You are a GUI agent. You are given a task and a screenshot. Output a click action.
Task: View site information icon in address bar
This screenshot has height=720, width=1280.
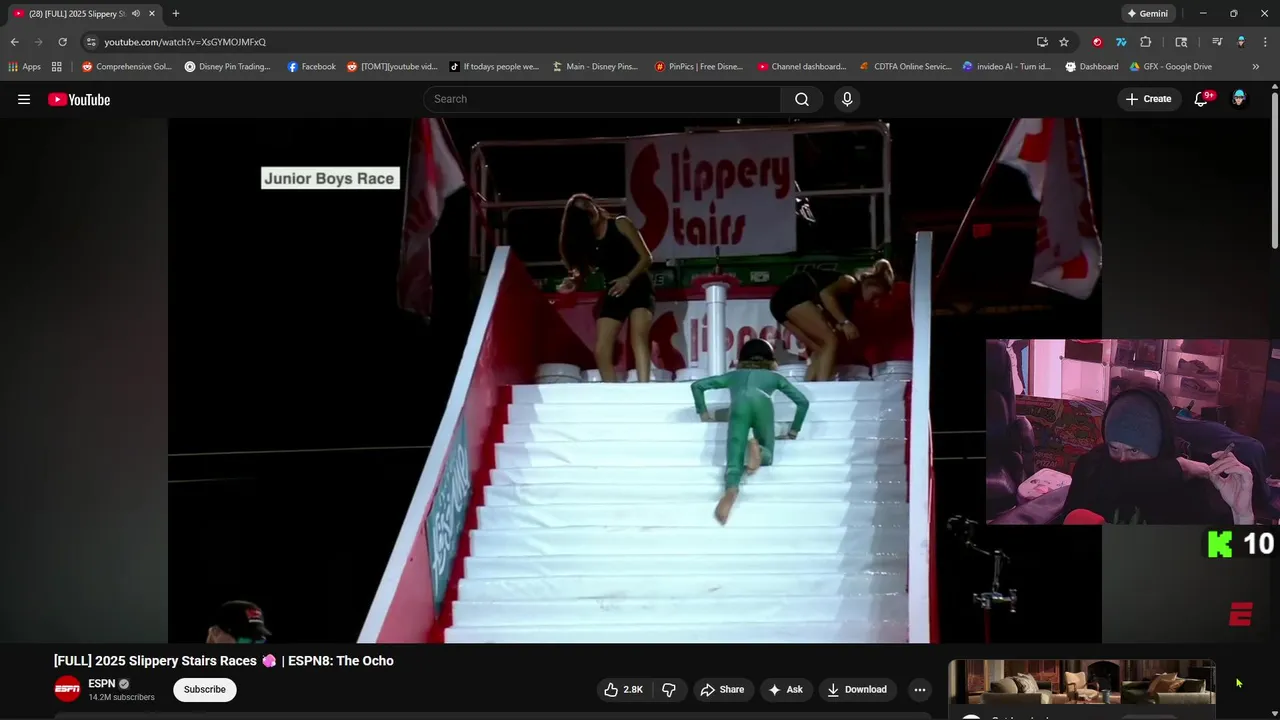(x=91, y=42)
